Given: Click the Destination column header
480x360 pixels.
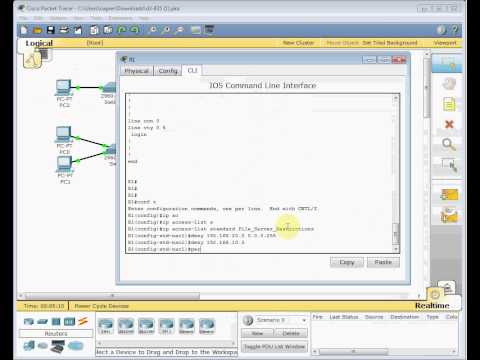Looking at the screenshot, I should [x=404, y=317].
